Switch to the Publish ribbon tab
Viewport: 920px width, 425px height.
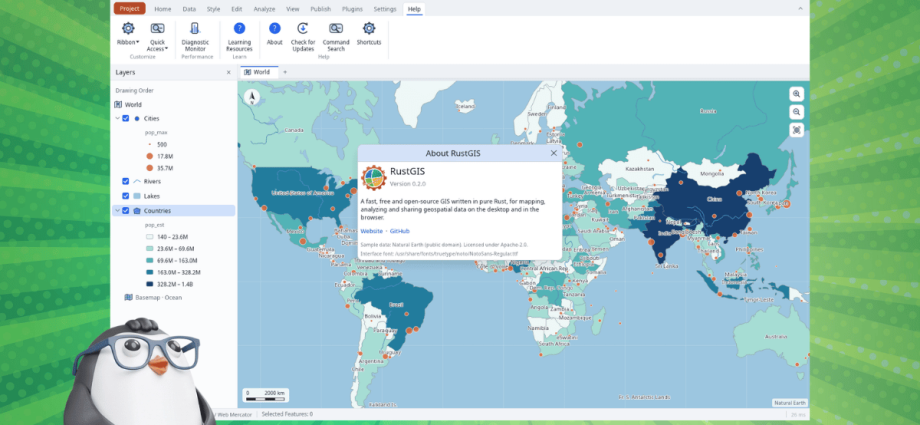[320, 9]
